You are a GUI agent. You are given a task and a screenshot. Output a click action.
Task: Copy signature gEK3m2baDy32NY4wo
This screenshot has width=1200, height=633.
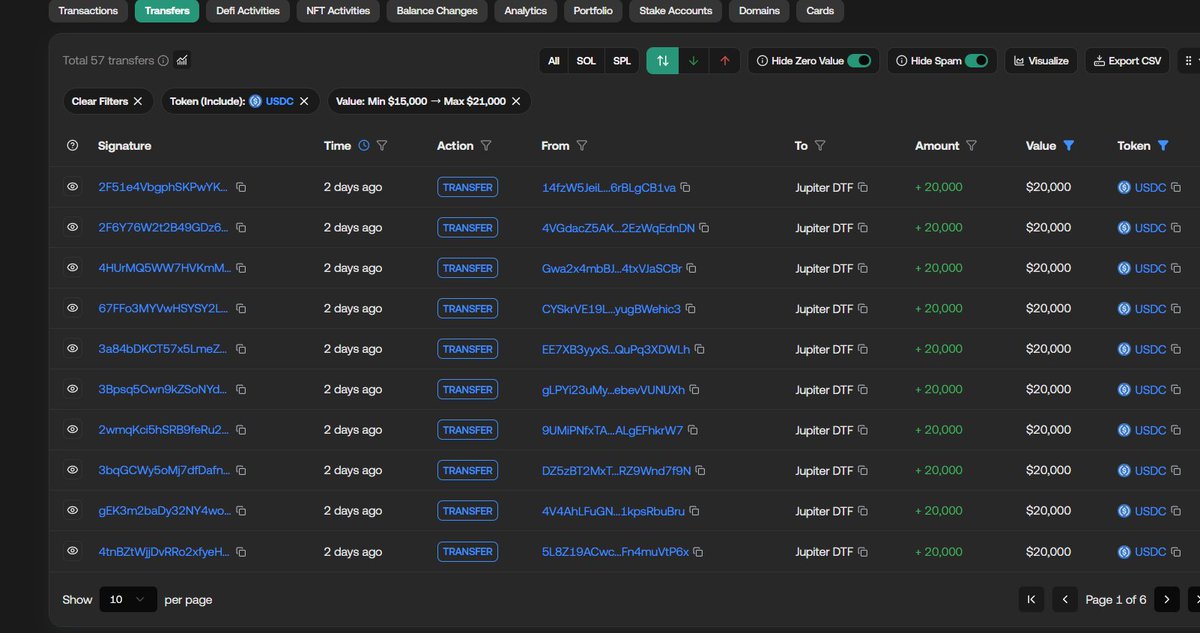[241, 511]
